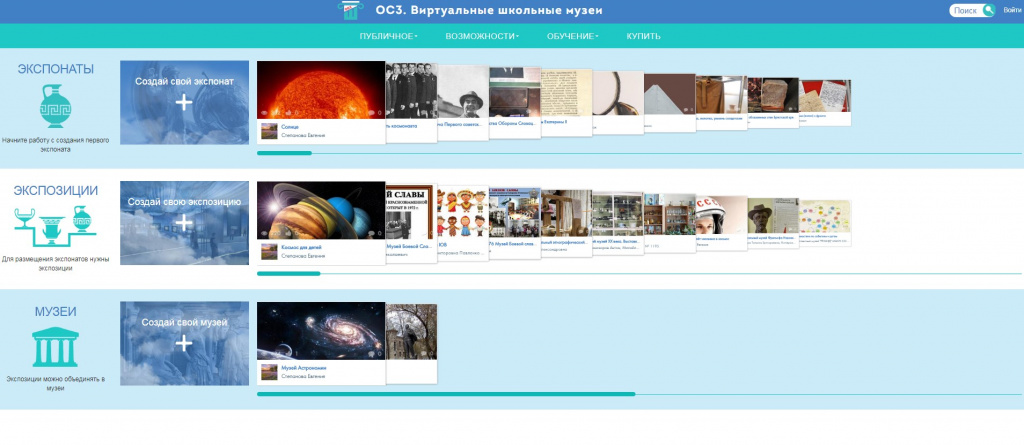
Task: Open the ethnographic loom exposition thumbnail
Action: pos(566,214)
